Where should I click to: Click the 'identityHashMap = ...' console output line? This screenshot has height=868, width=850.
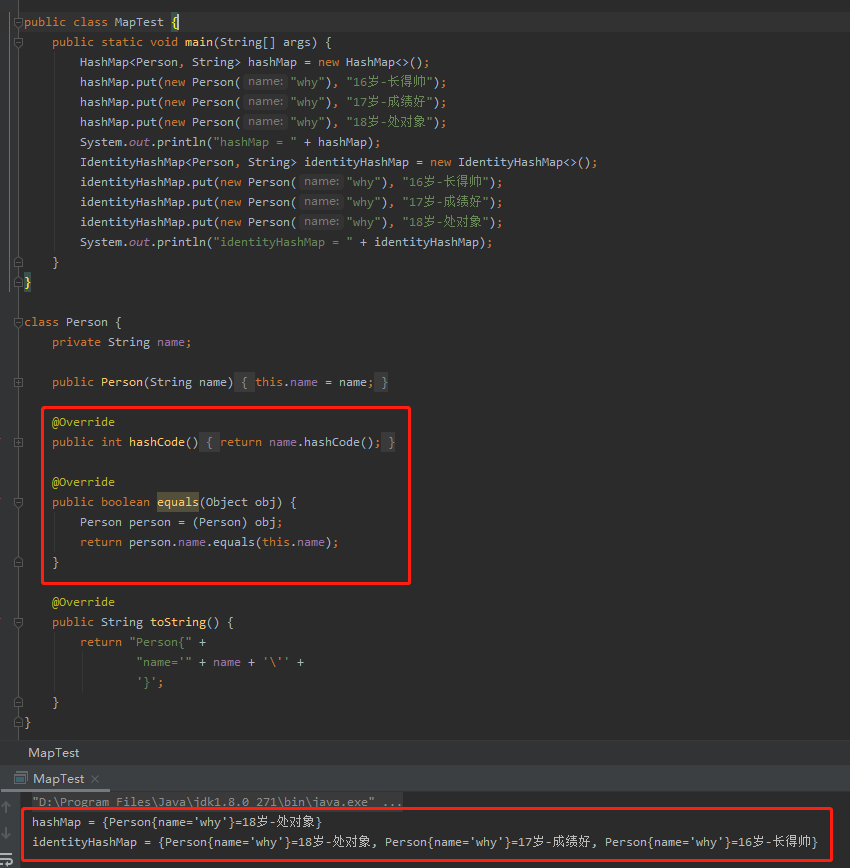pos(425,842)
